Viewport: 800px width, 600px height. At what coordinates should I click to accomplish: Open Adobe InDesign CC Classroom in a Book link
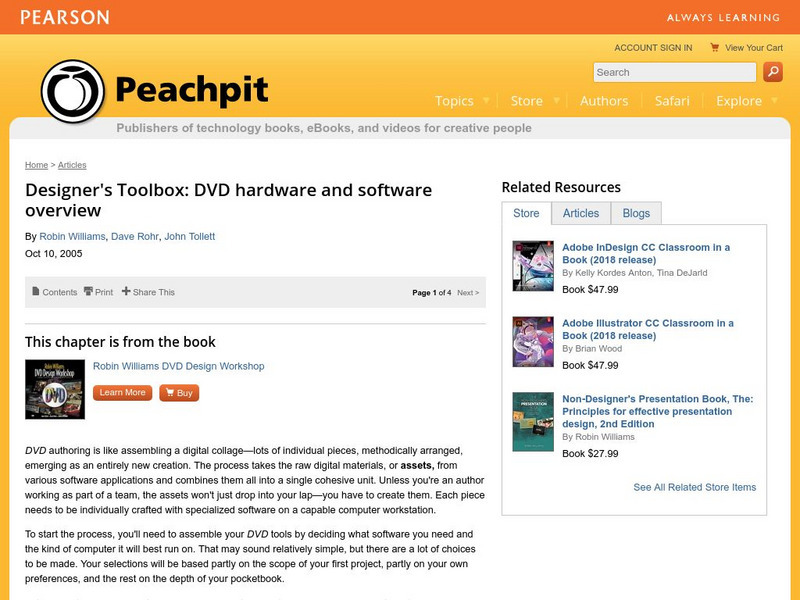[x=646, y=254]
